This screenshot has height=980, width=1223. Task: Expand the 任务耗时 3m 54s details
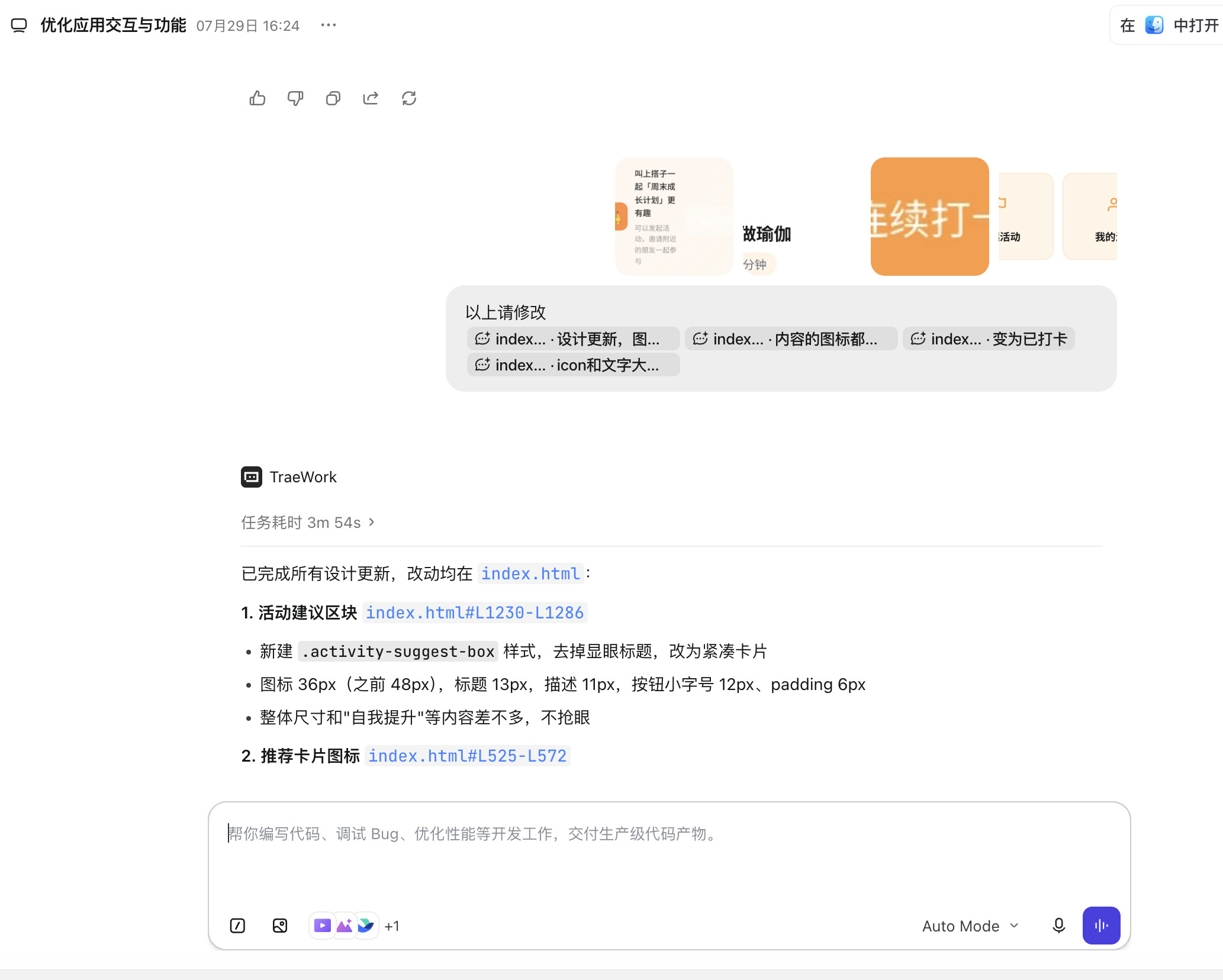point(308,523)
